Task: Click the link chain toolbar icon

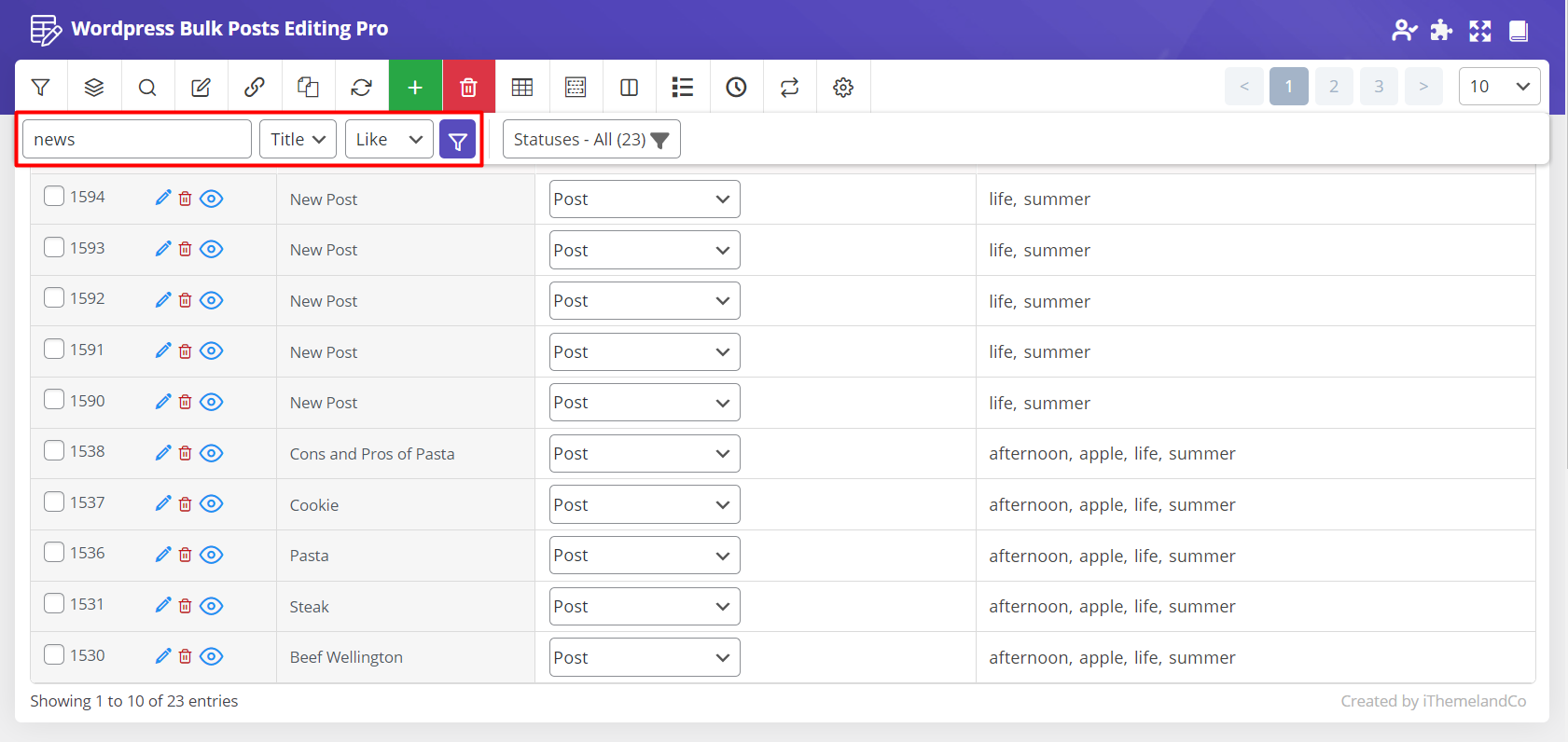Action: (x=254, y=87)
